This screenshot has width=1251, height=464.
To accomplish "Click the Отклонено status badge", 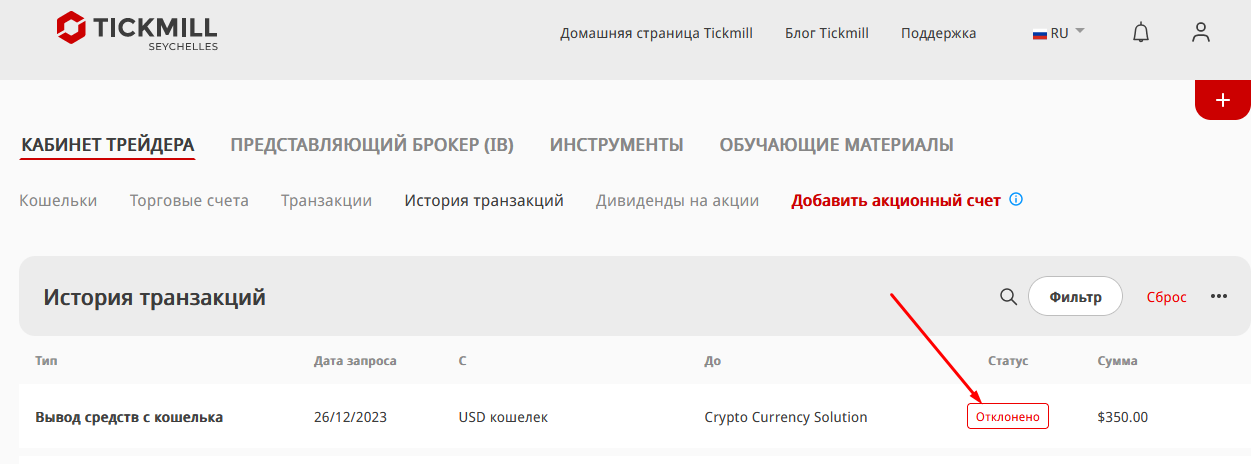I will [x=1008, y=416].
